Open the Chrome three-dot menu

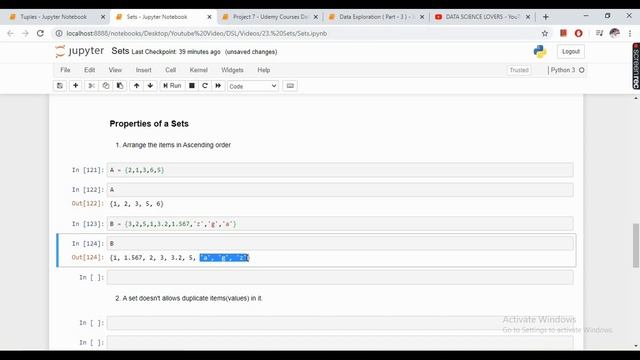pyautogui.click(x=630, y=33)
